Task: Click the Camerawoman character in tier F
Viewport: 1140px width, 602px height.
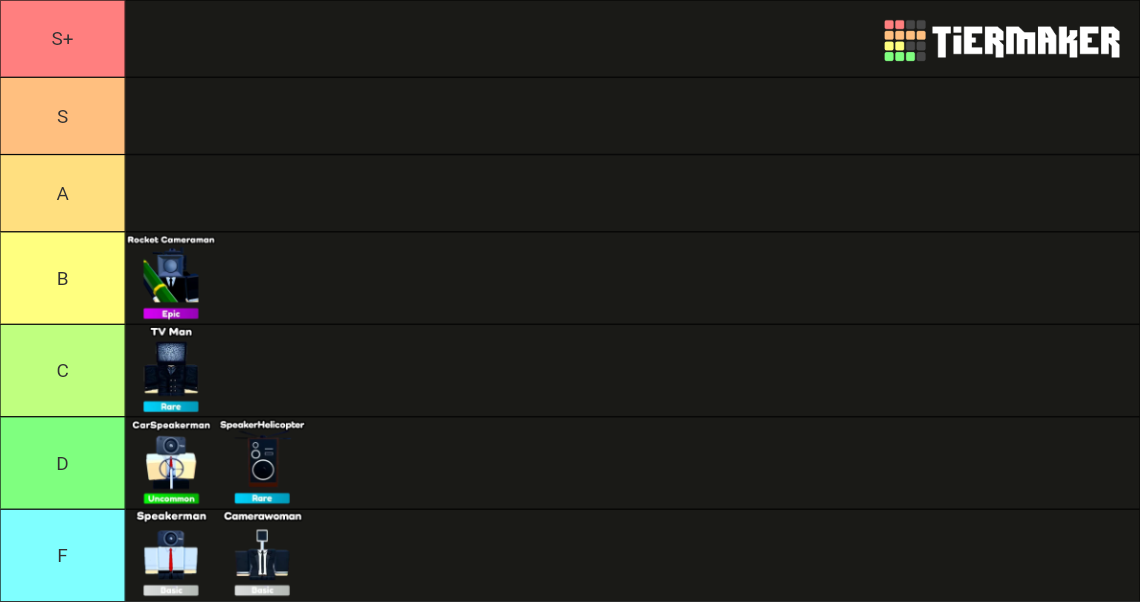Action: [x=260, y=553]
